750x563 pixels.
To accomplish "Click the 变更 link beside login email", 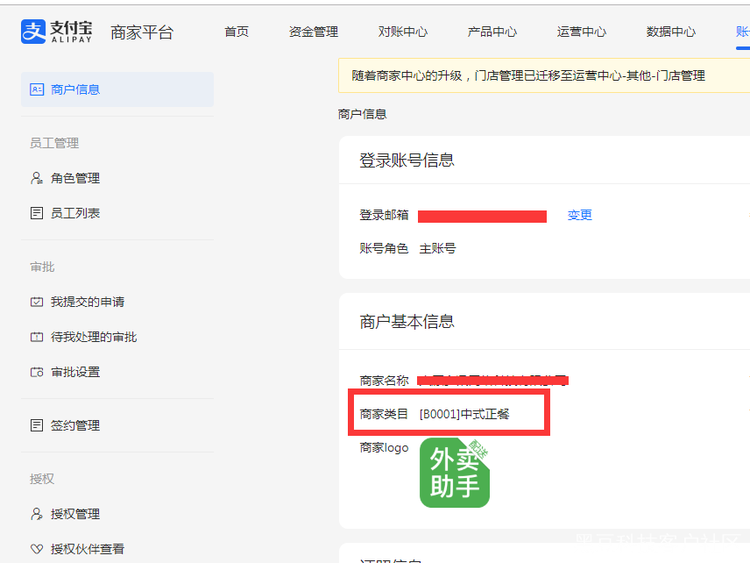I will click(x=580, y=215).
